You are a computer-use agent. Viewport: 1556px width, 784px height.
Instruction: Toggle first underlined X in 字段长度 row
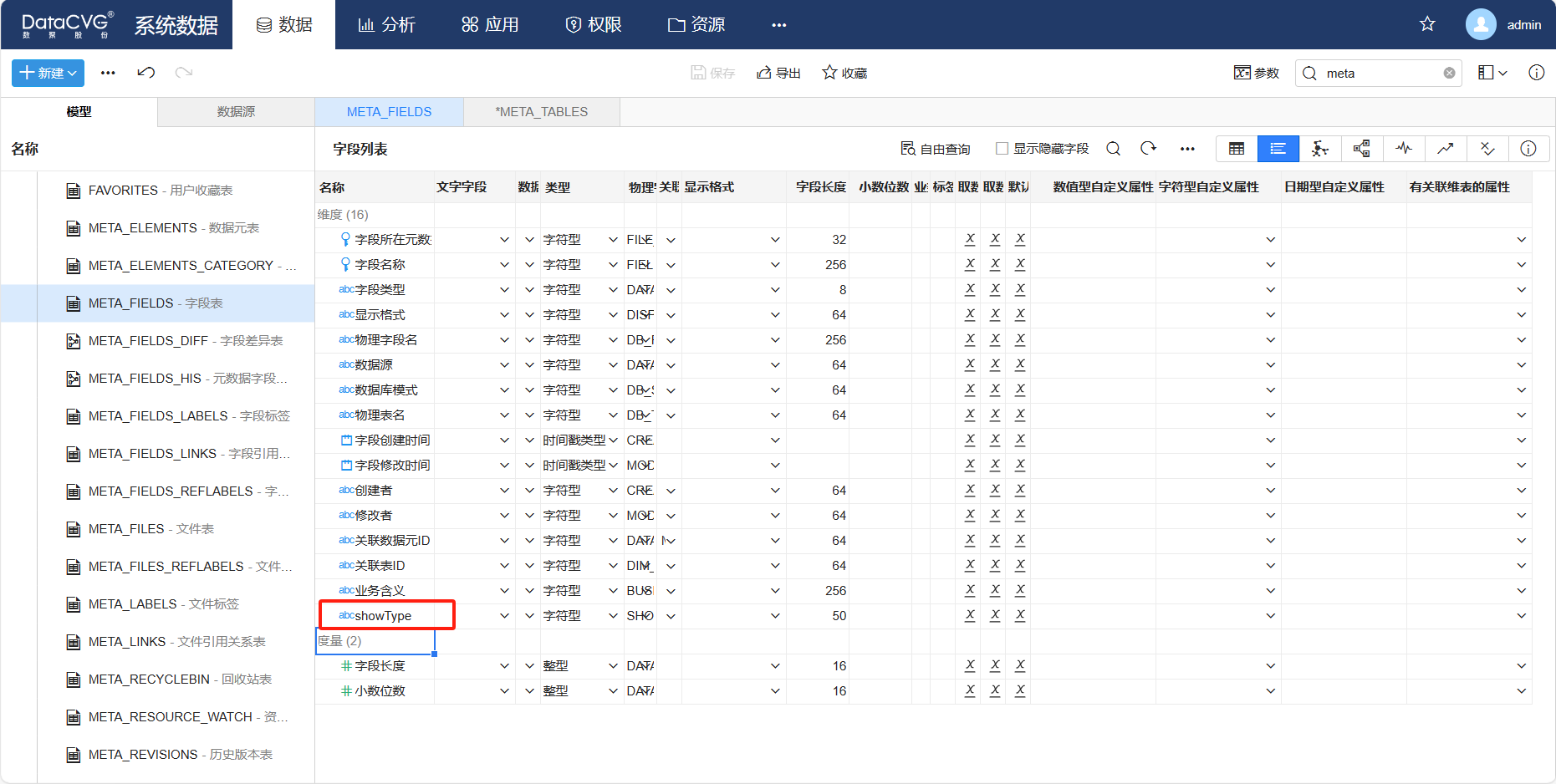tap(970, 665)
